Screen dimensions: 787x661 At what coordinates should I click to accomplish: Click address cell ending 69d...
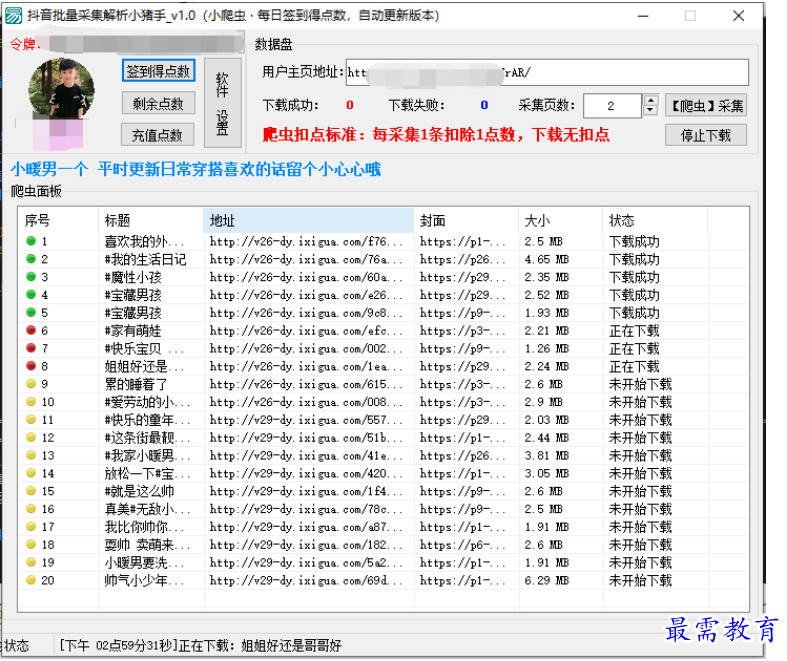[306, 581]
